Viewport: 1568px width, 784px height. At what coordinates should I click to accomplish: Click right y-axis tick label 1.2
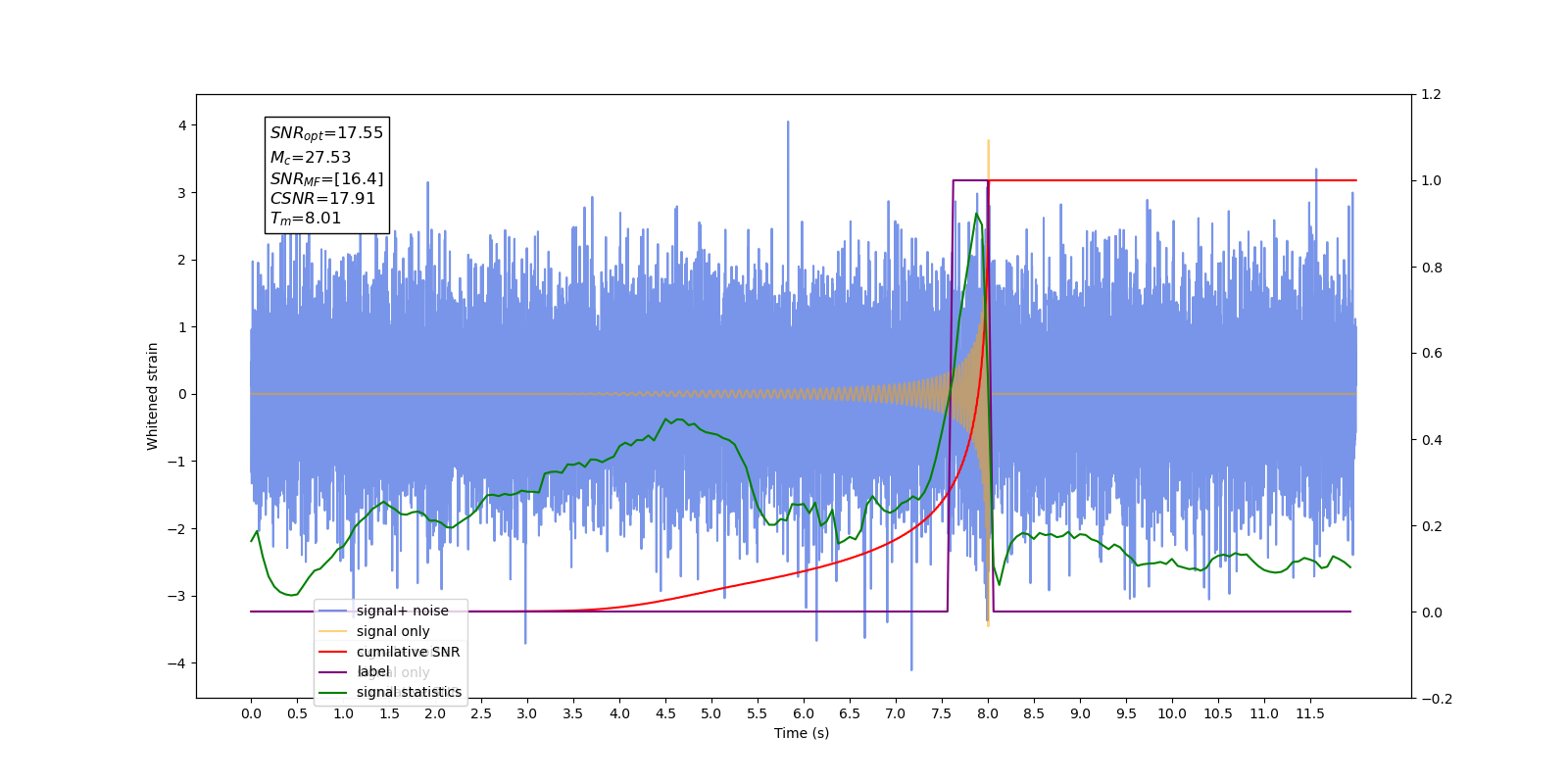tap(1432, 95)
